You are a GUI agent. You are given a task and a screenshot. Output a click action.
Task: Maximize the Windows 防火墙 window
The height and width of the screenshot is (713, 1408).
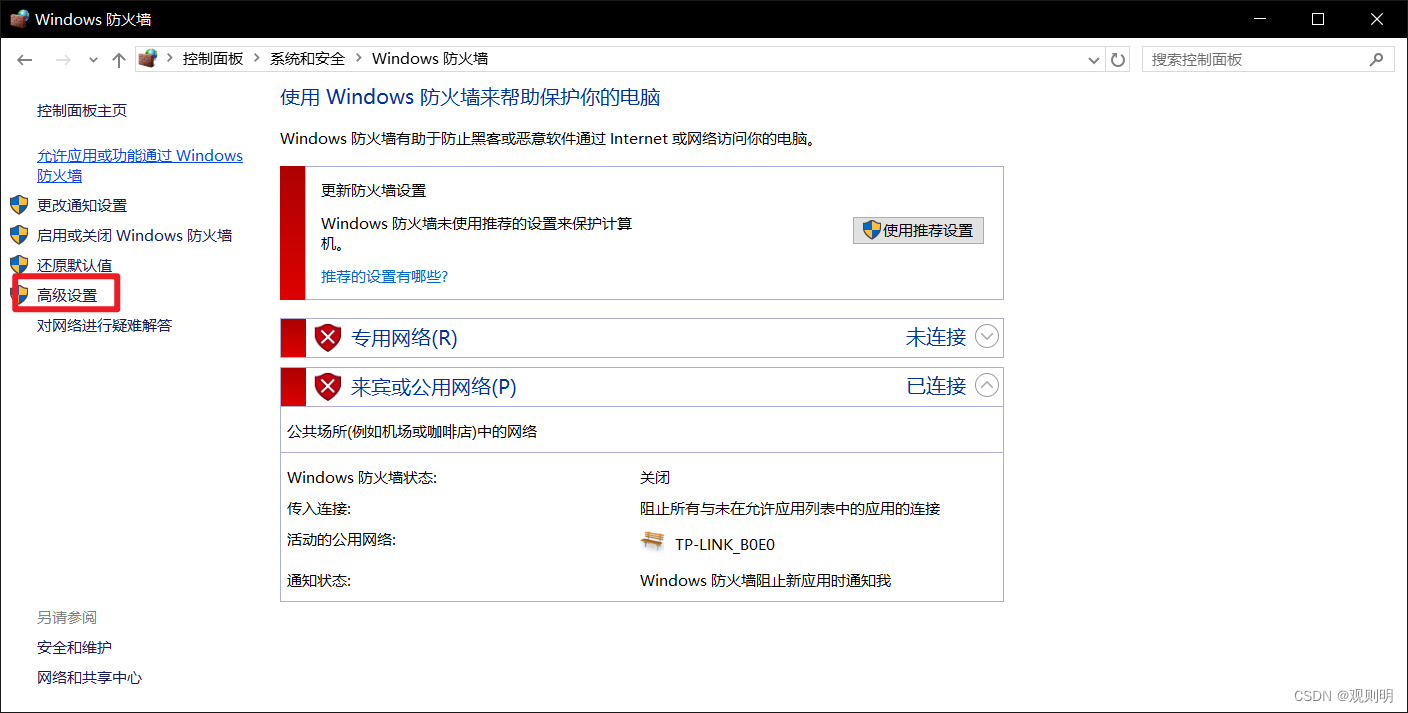(x=1318, y=19)
